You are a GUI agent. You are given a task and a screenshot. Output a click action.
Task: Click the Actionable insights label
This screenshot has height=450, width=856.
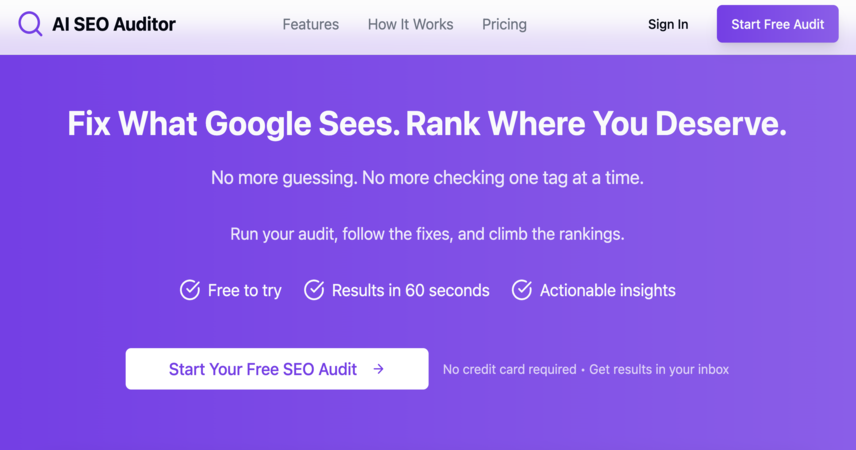pyautogui.click(x=608, y=291)
